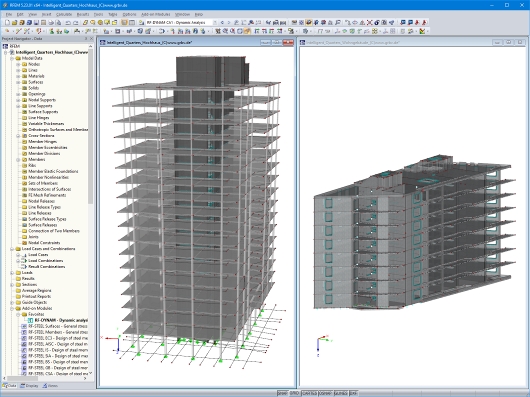This screenshot has height=397, width=530.
Task: Toggle the highlighted table view toolbar button
Action: (124, 23)
